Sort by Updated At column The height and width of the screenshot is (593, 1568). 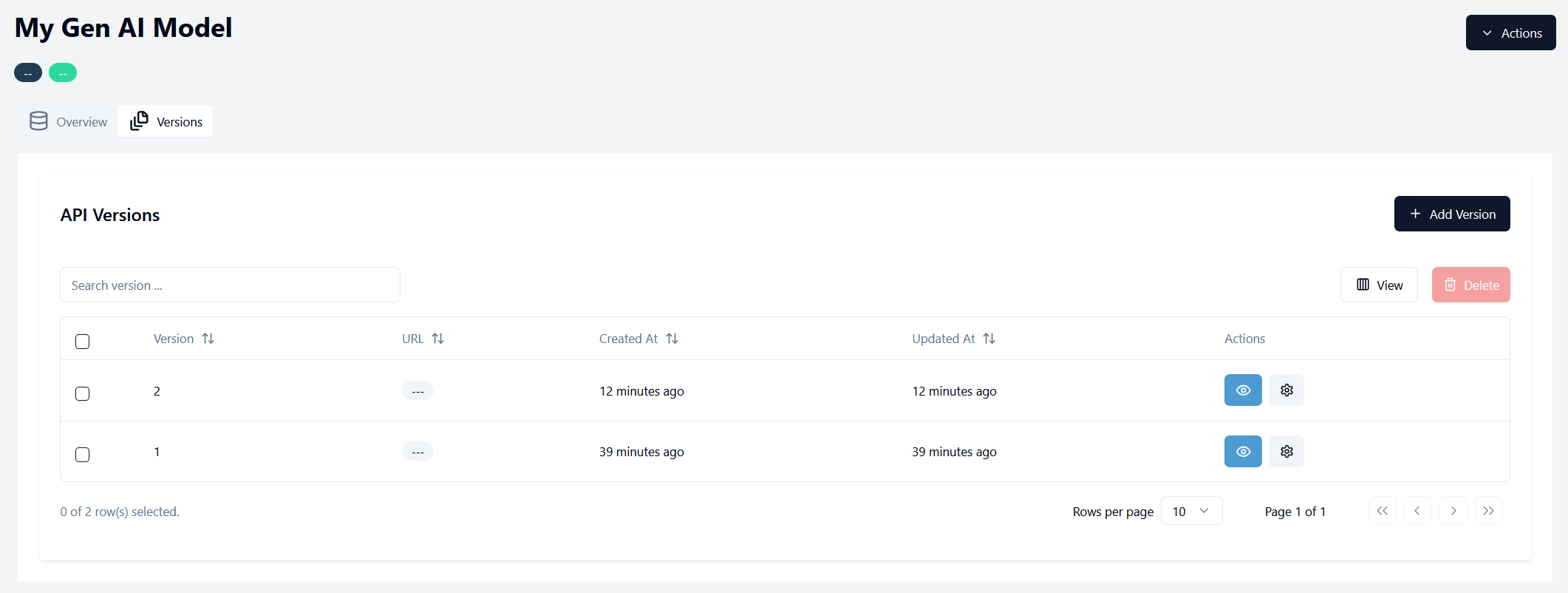(x=989, y=339)
